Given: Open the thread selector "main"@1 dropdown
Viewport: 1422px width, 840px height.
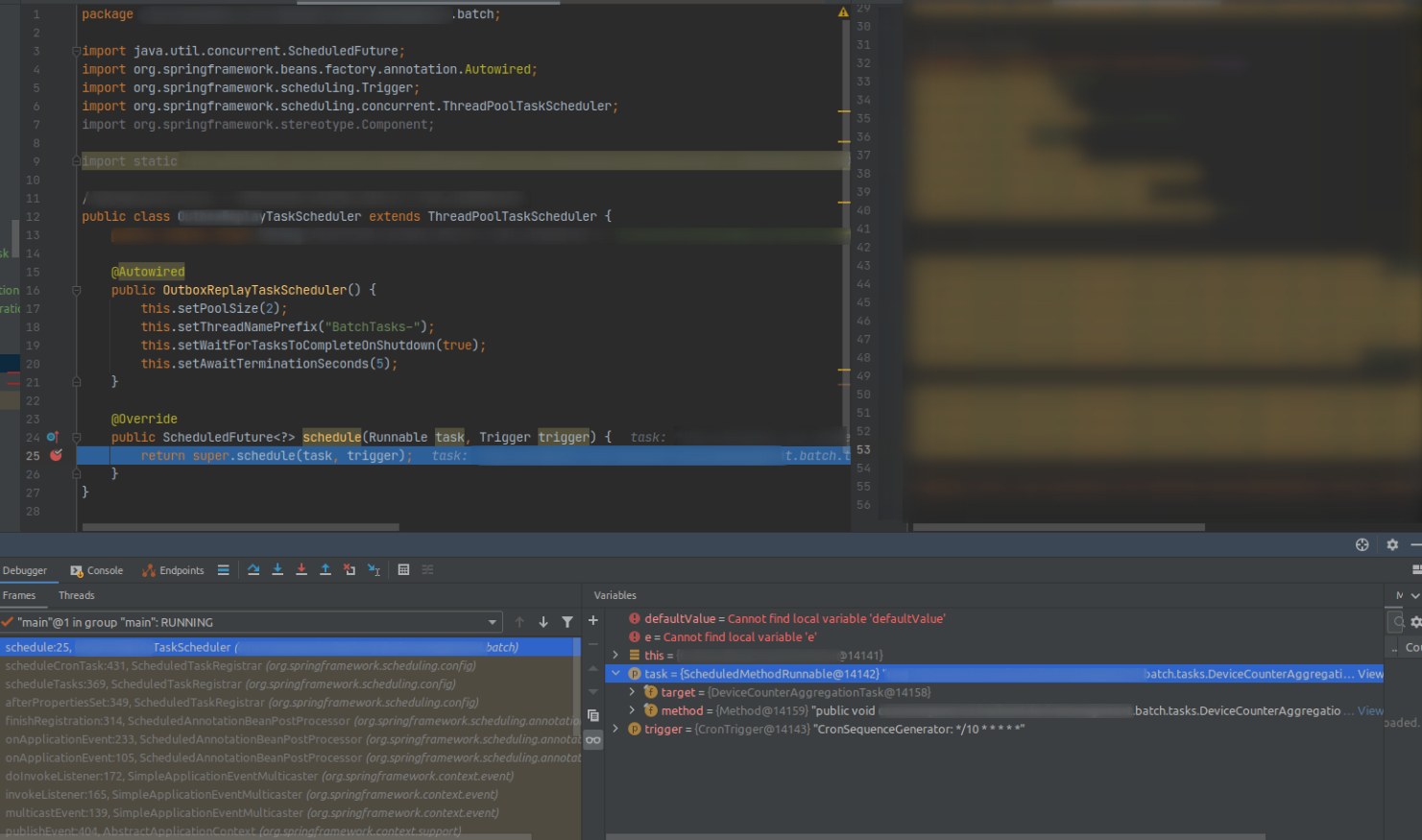Looking at the screenshot, I should coord(252,622).
